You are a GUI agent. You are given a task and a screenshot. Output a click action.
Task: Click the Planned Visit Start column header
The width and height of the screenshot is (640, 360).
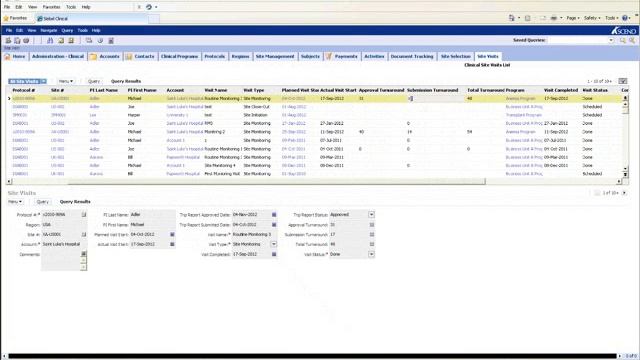[300, 90]
